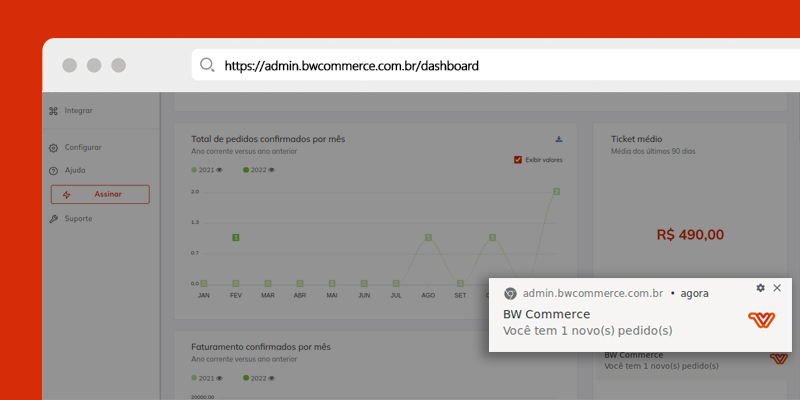This screenshot has width=800, height=400.
Task: Toggle 2022 eye in Faturamento chart
Action: pyautogui.click(x=271, y=378)
